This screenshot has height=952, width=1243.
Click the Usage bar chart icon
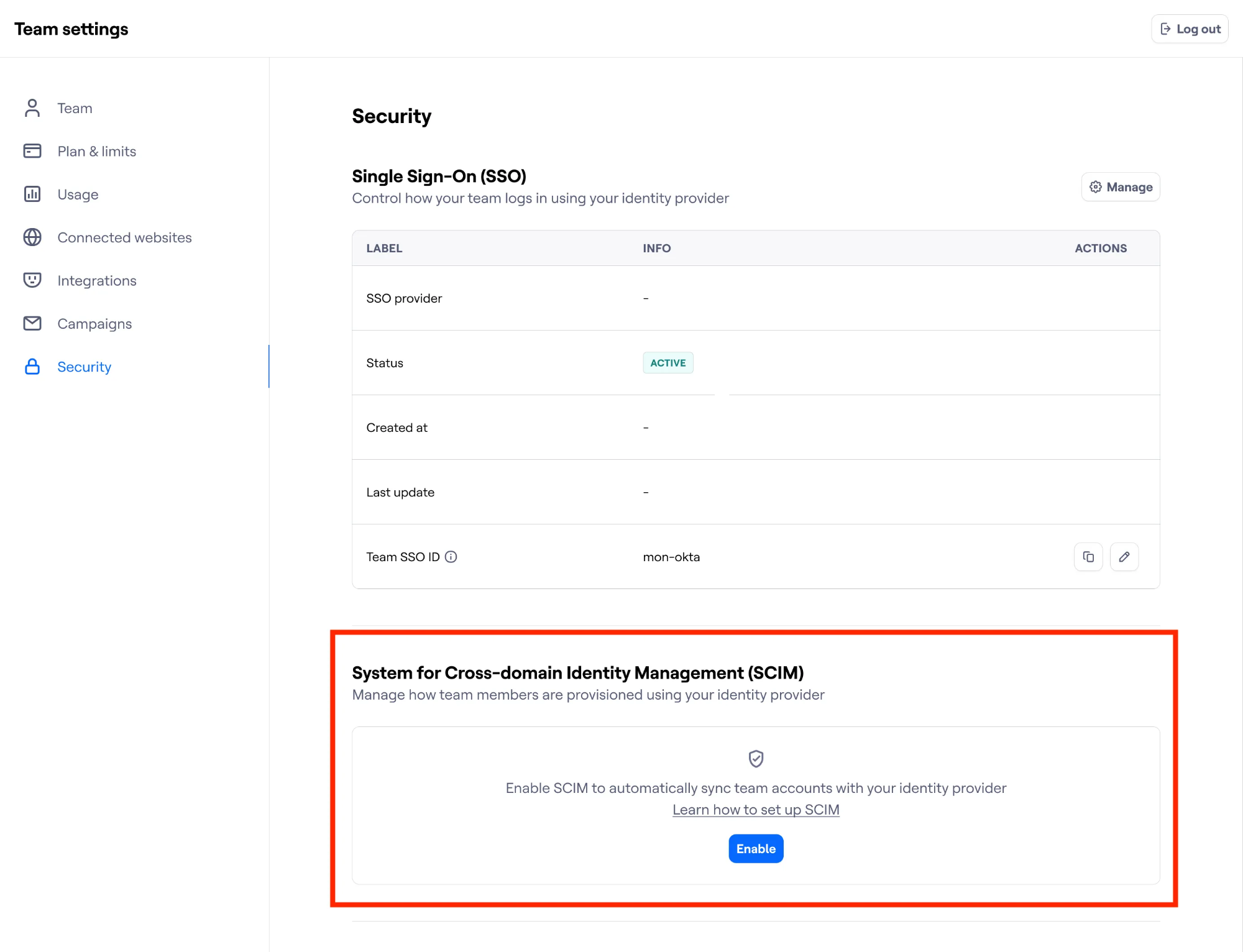[x=32, y=195]
